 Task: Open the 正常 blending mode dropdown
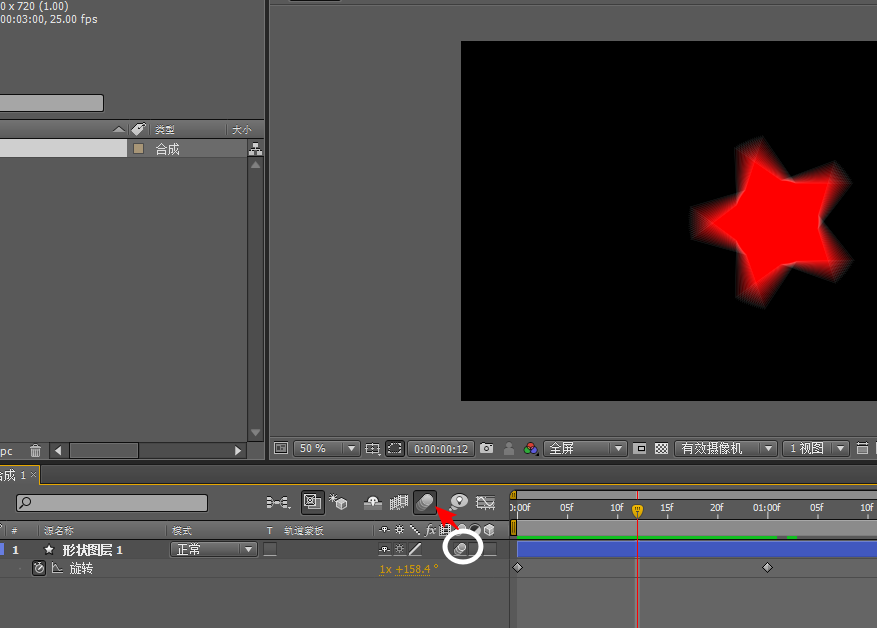pyautogui.click(x=214, y=549)
